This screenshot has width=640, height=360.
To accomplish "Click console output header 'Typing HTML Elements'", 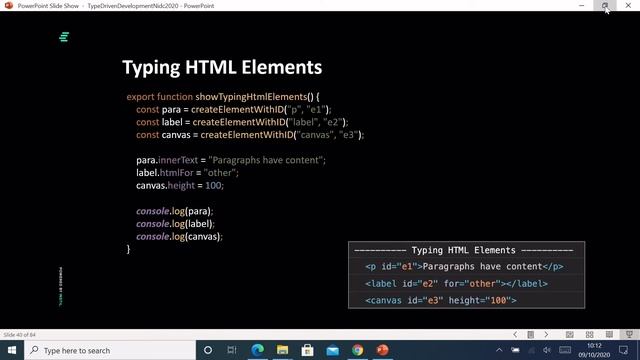I will (463, 250).
